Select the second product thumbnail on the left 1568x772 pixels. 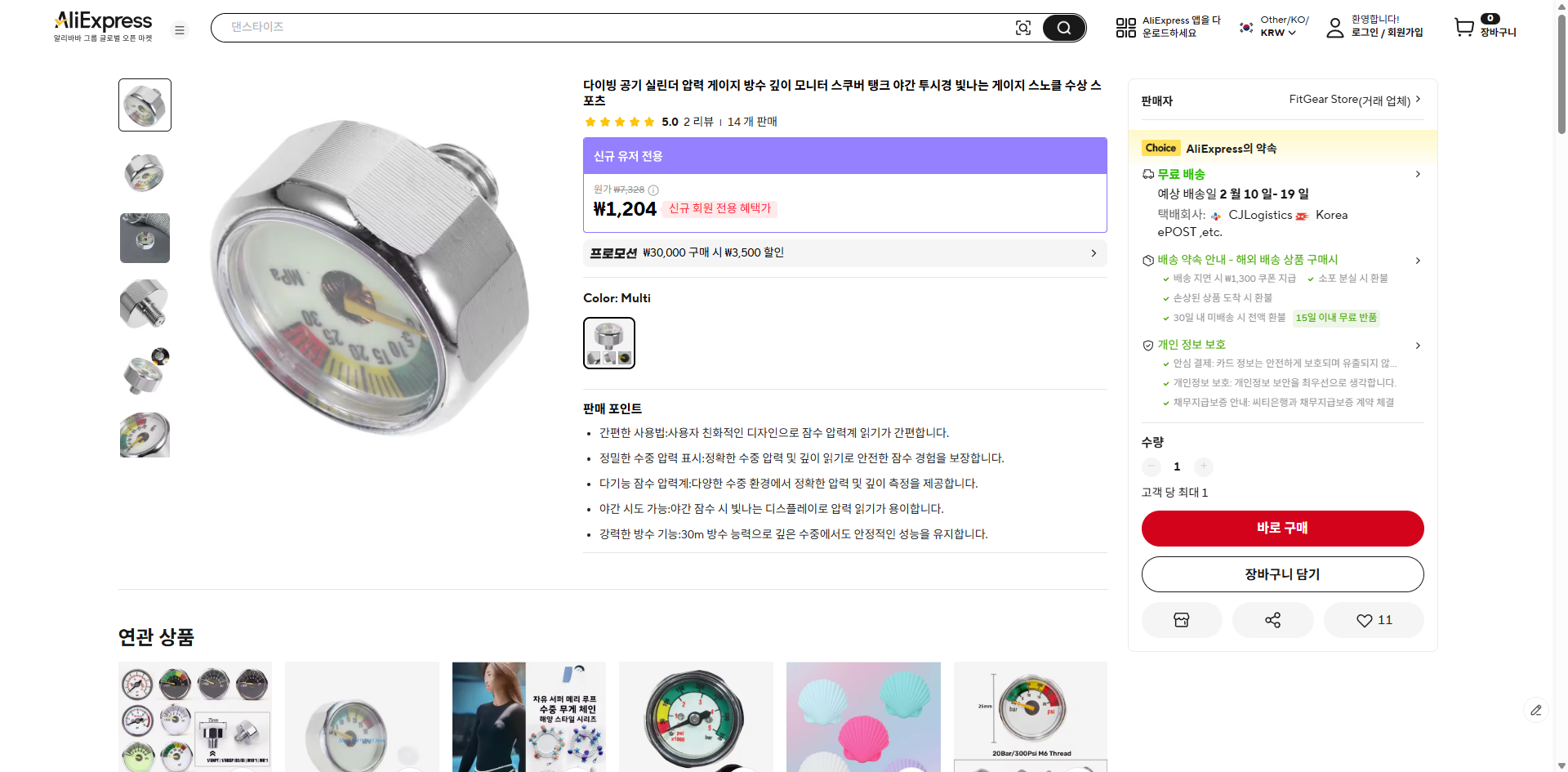click(x=145, y=172)
